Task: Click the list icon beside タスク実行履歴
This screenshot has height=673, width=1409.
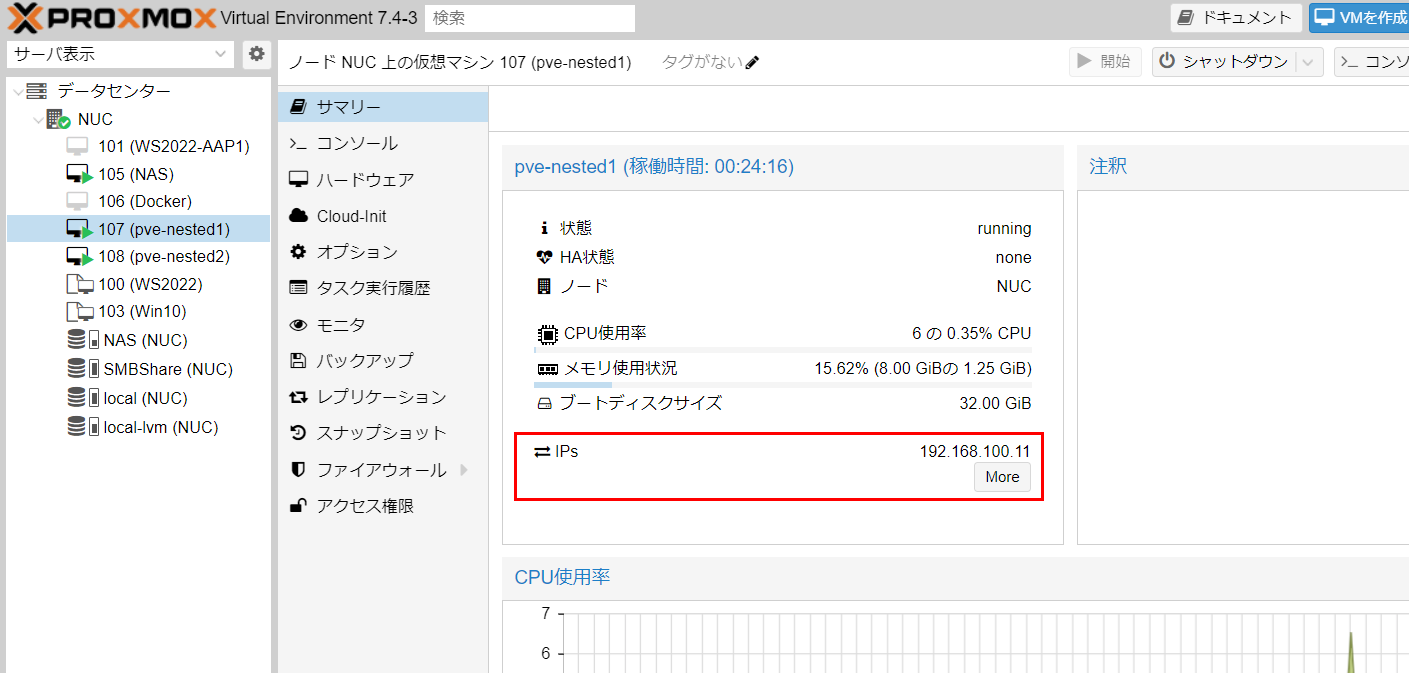Action: [x=298, y=288]
